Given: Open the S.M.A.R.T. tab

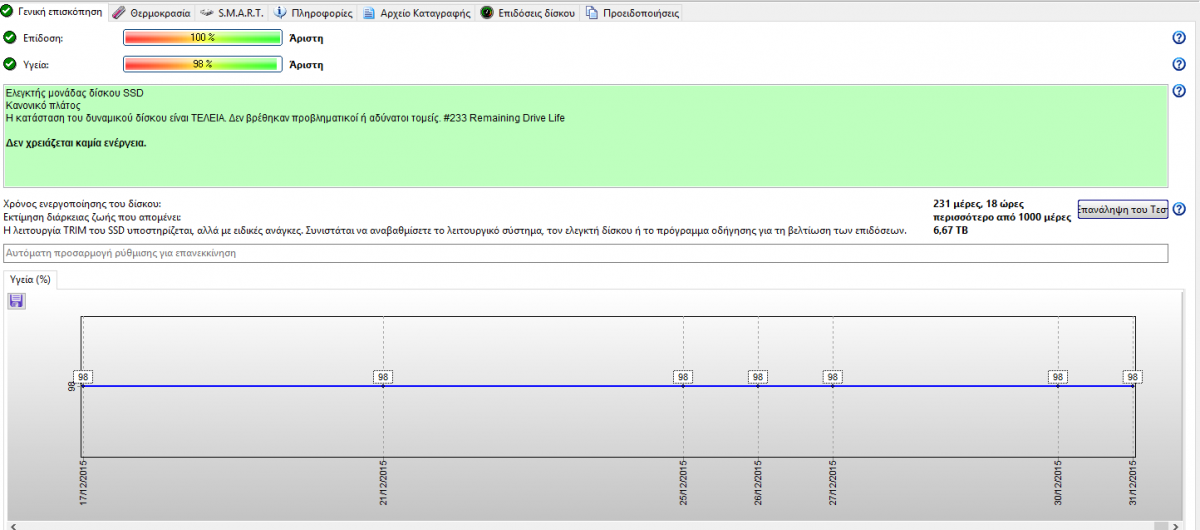Looking at the screenshot, I should (232, 14).
